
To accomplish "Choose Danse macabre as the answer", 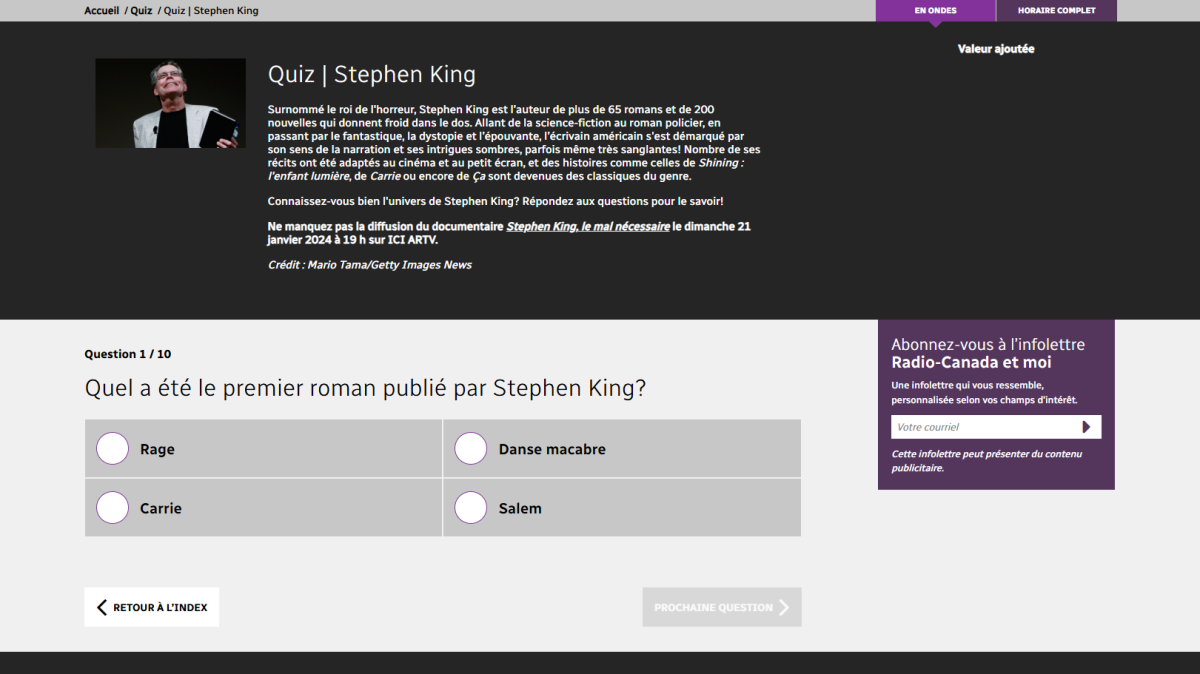I will coord(471,449).
